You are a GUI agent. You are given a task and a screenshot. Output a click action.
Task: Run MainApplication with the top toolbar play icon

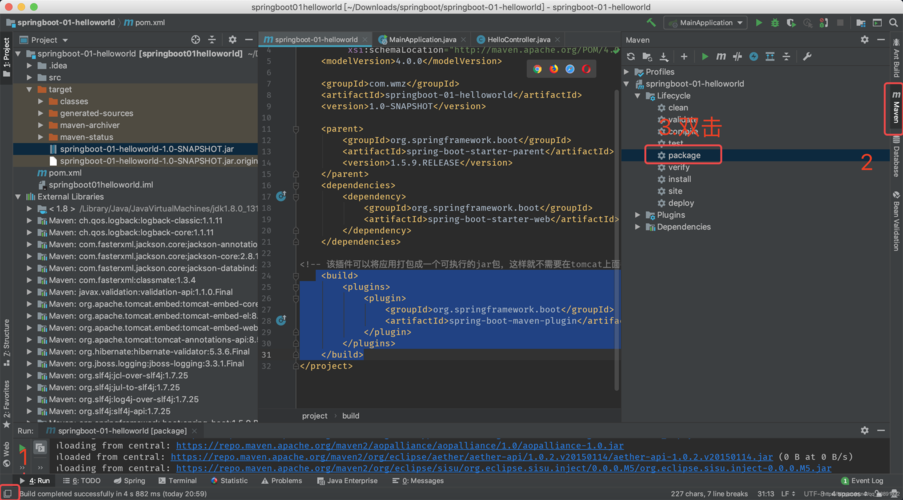coord(758,22)
